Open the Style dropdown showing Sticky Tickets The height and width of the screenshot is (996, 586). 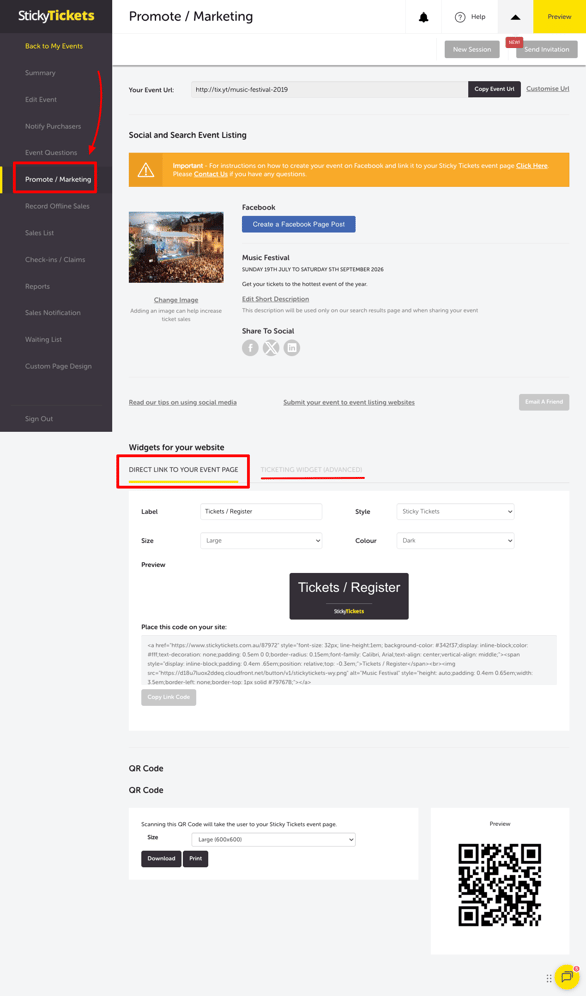(455, 511)
